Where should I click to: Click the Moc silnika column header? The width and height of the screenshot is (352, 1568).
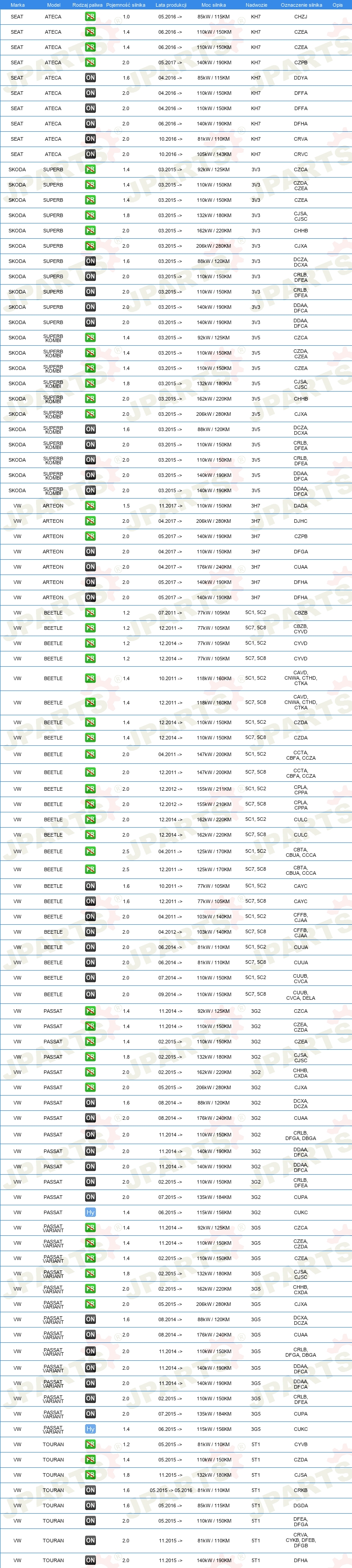pos(214,5)
